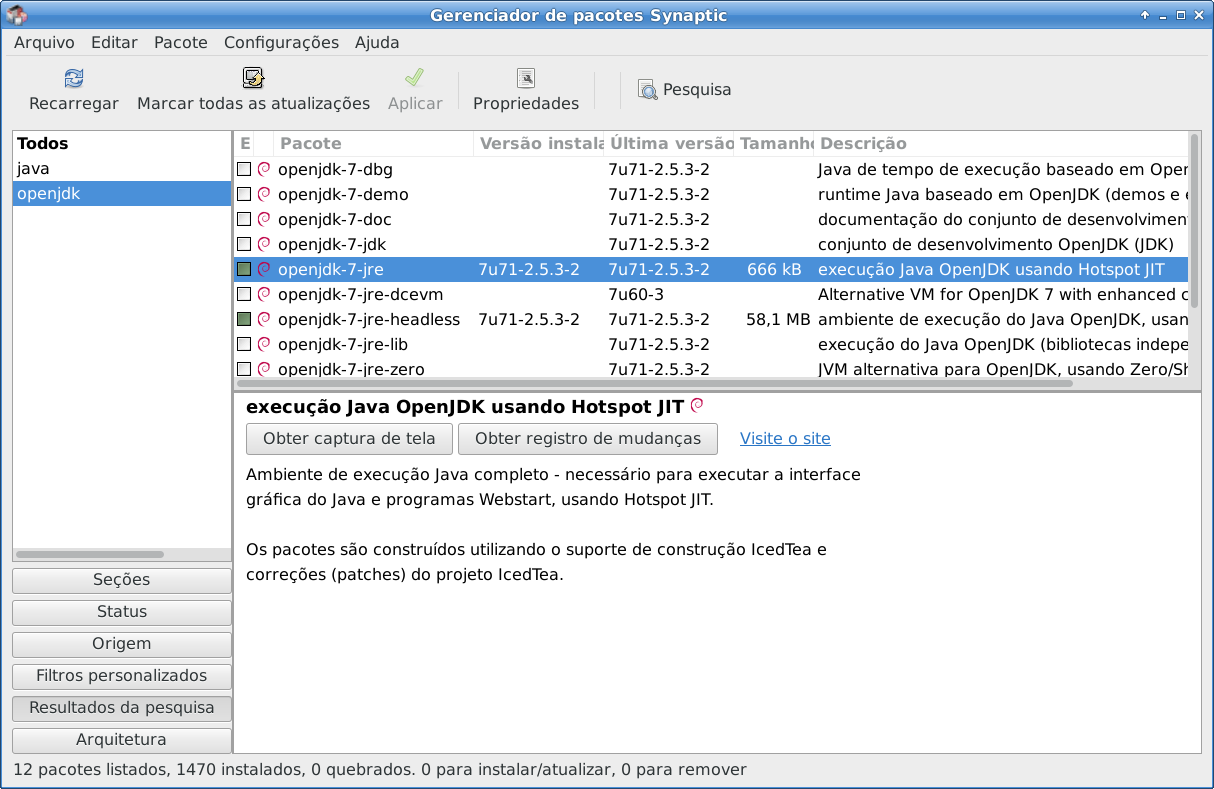Switch to Origem filter view
The height and width of the screenshot is (789, 1214).
pyautogui.click(x=122, y=644)
